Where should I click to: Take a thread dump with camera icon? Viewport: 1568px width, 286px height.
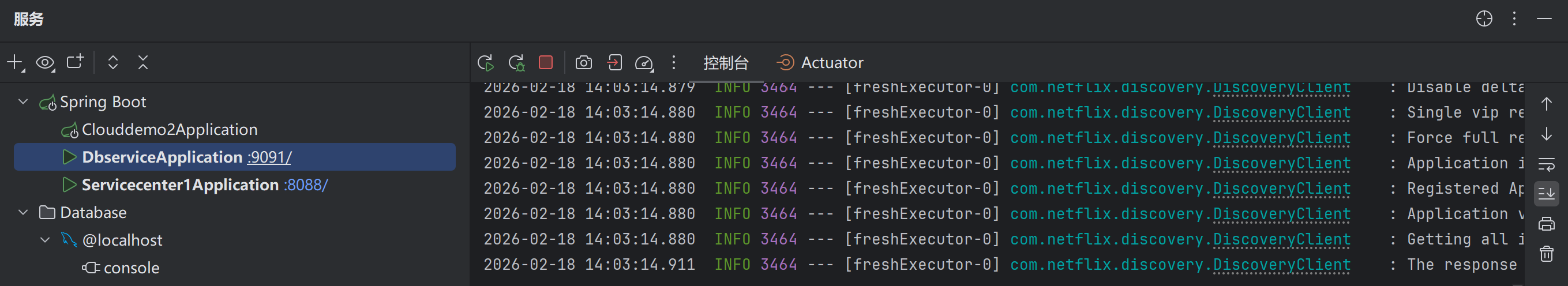click(583, 62)
